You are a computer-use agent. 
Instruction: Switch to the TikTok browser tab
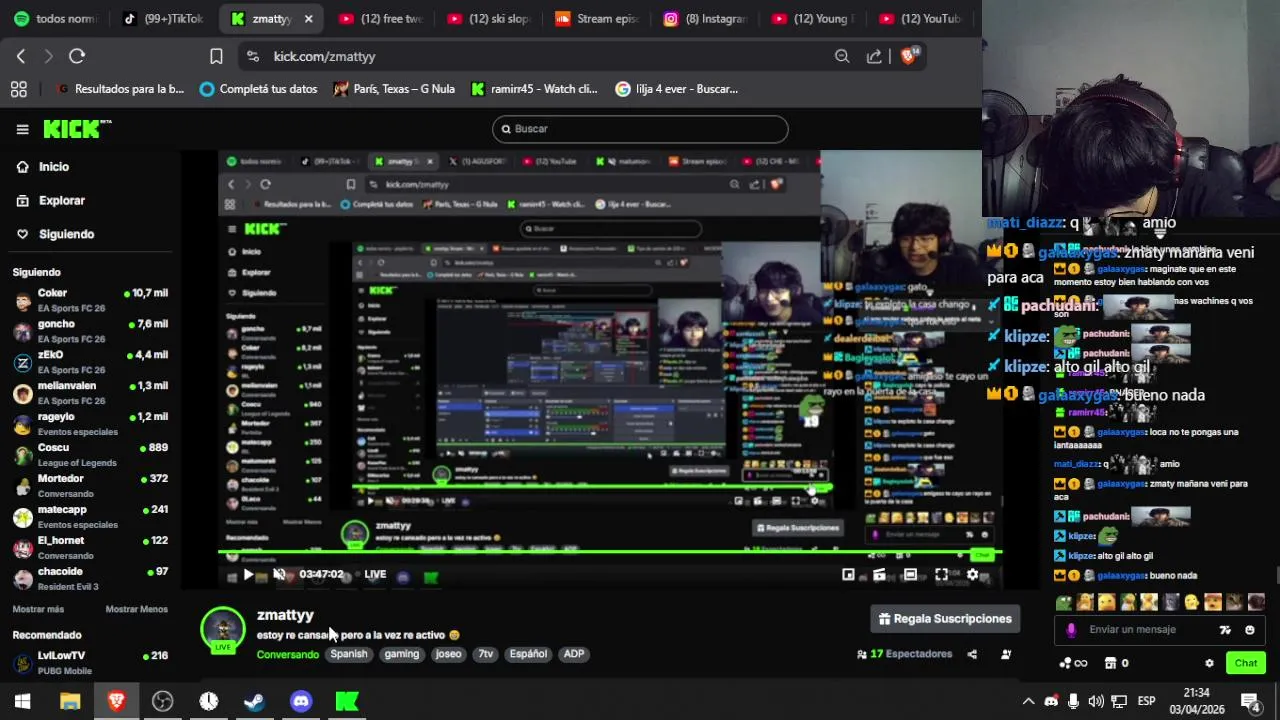pyautogui.click(x=163, y=18)
